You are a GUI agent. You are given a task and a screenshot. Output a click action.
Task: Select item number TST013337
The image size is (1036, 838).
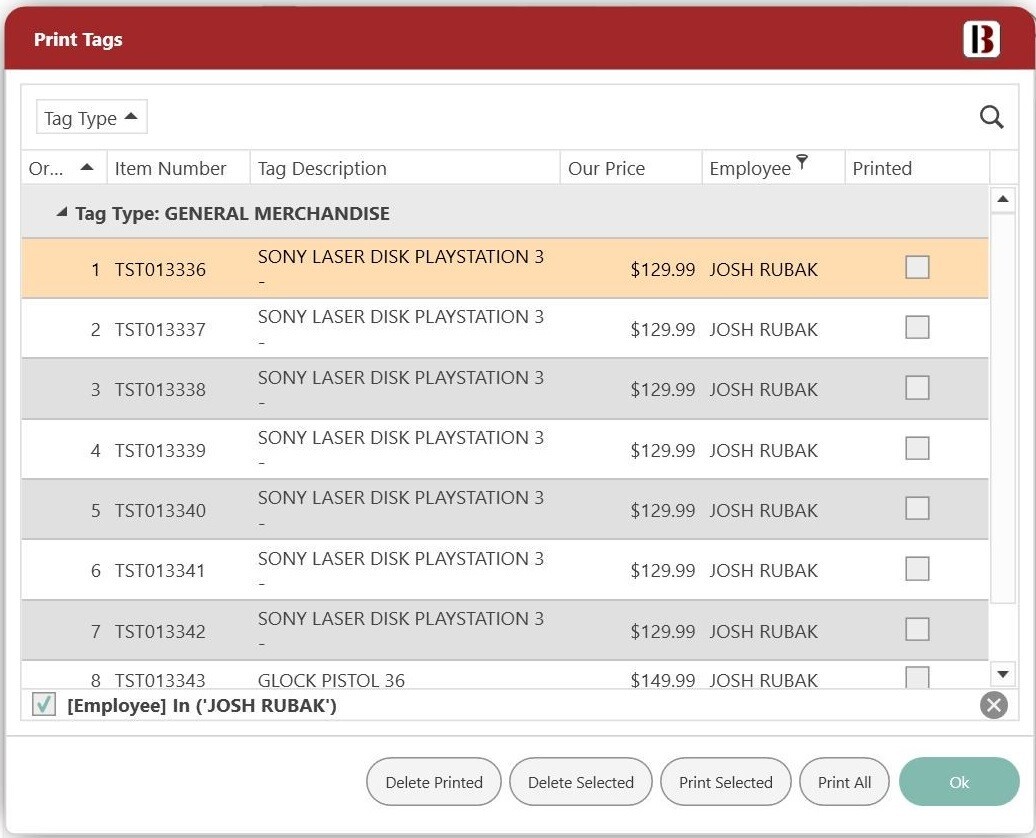click(160, 329)
